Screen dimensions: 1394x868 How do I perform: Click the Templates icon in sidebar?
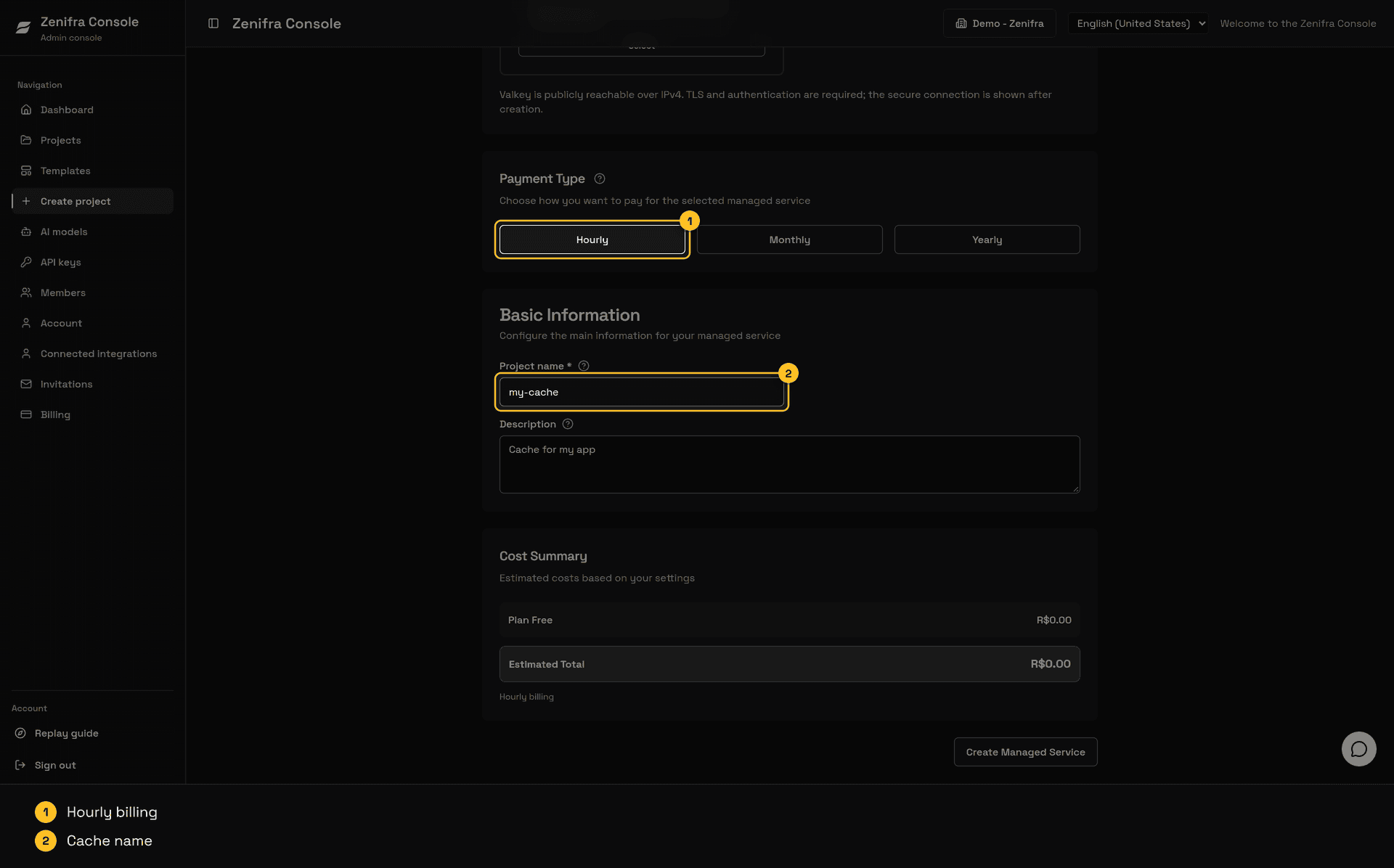(26, 171)
